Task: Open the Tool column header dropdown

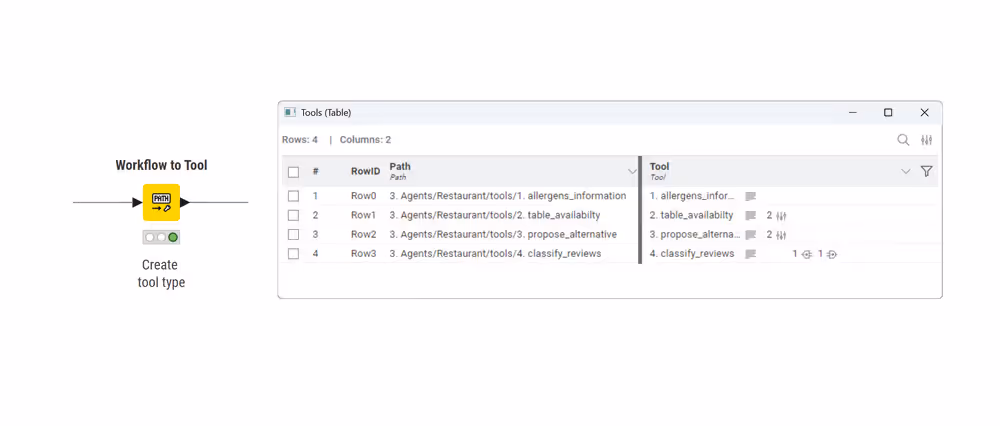Action: (x=906, y=171)
